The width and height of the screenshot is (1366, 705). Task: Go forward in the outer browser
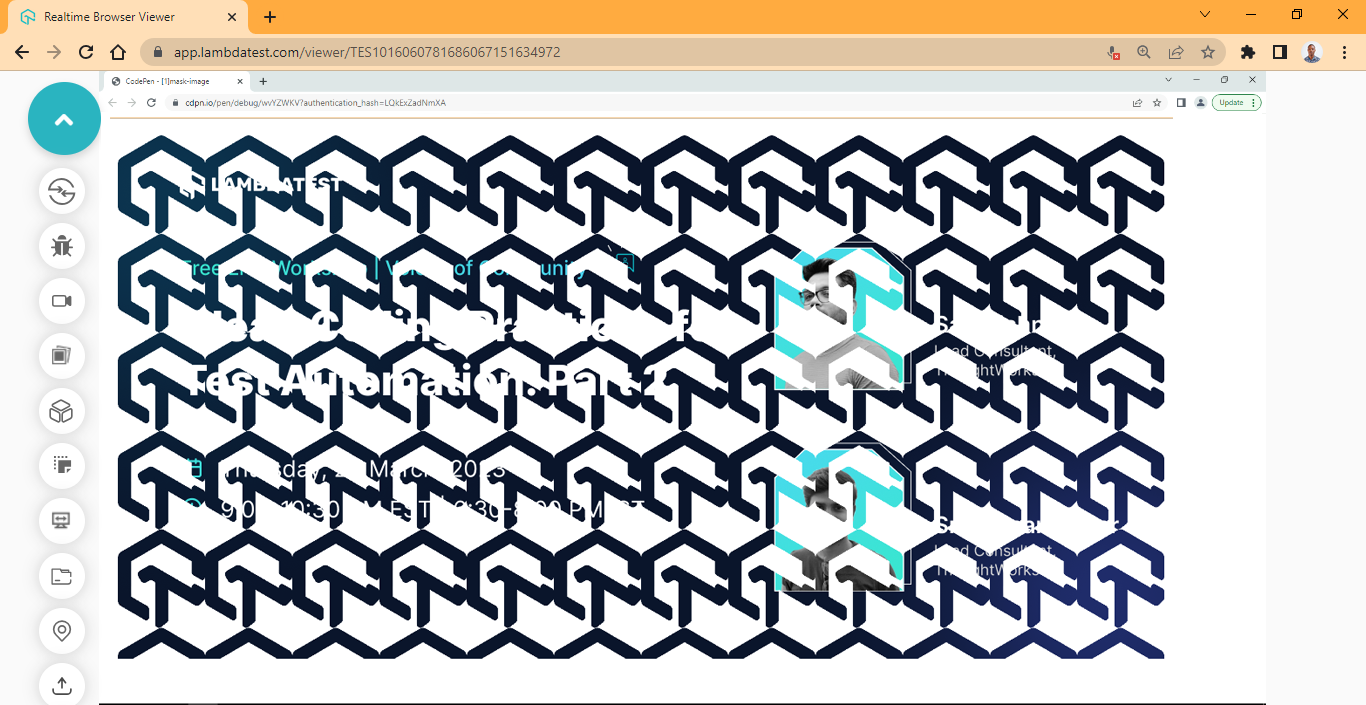[x=54, y=52]
